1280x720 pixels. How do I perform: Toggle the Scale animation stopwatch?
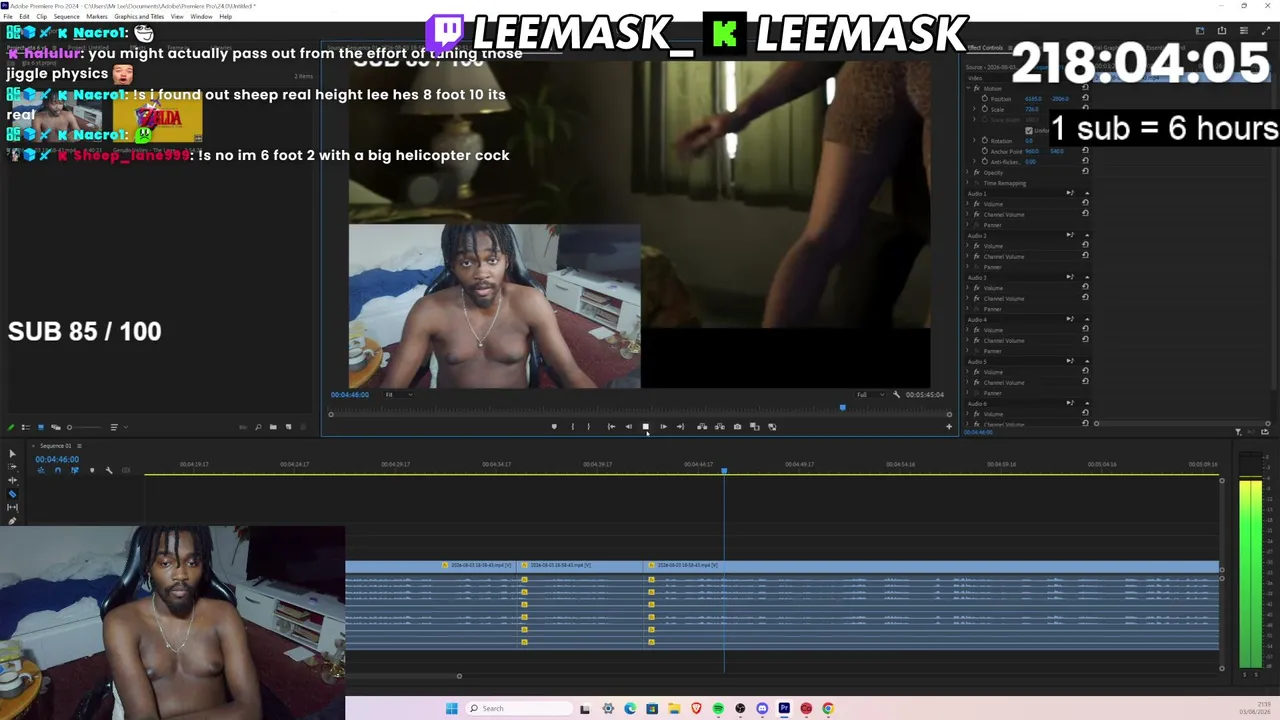click(x=985, y=109)
